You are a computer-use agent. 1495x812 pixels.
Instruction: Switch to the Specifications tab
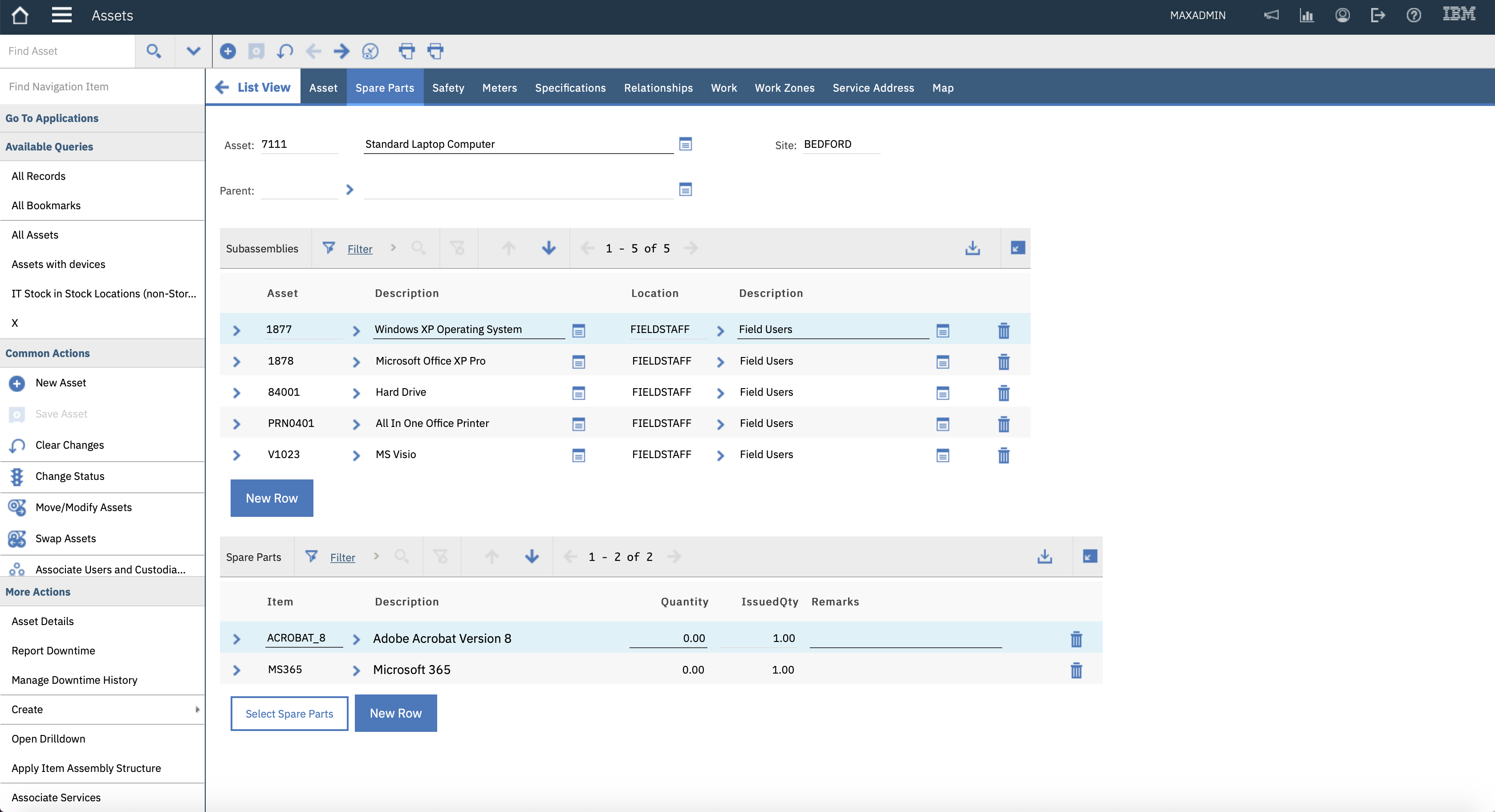click(x=570, y=88)
